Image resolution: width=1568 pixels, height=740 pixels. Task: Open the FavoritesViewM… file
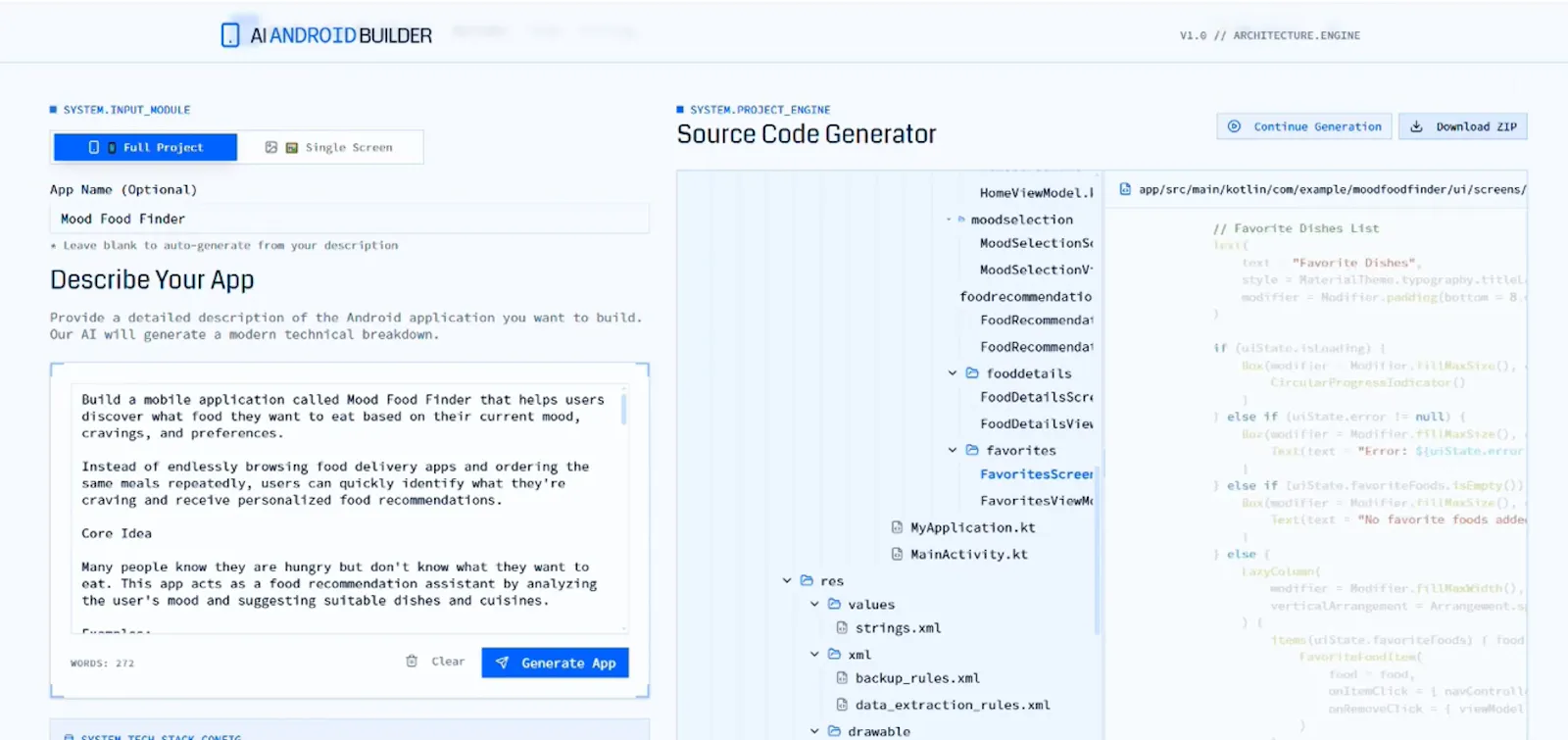[1036, 500]
